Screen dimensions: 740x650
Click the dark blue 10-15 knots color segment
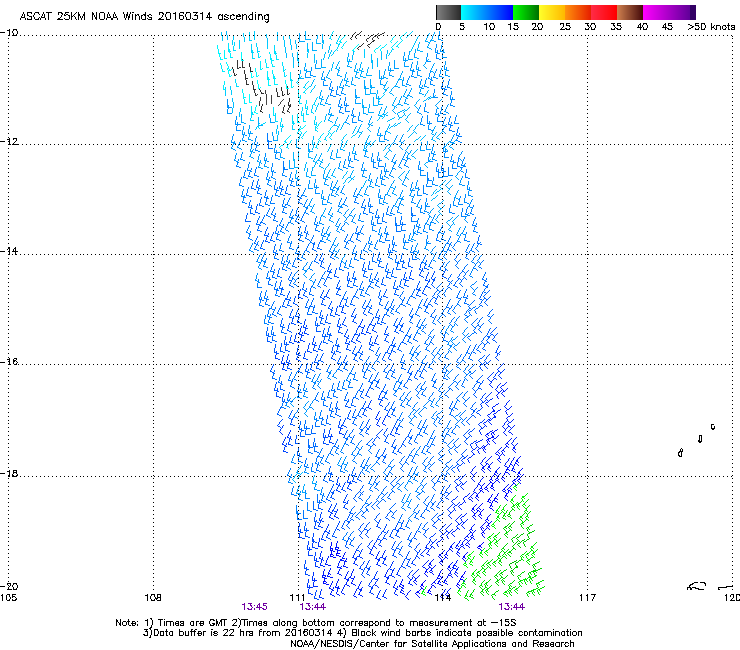(500, 12)
